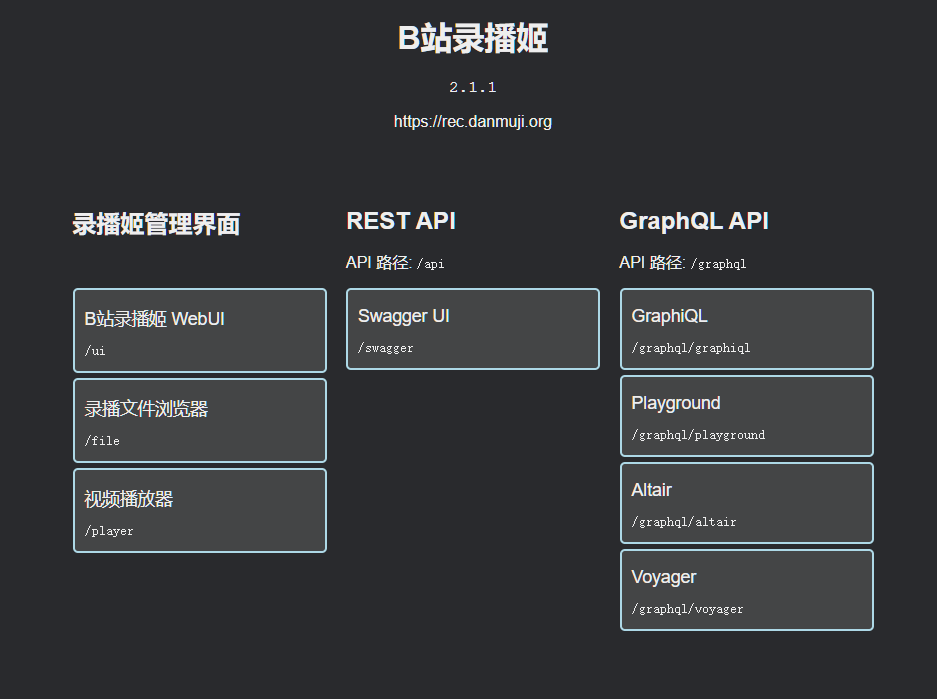
Task: Click the version number 2.1.1
Action: pyautogui.click(x=472, y=88)
